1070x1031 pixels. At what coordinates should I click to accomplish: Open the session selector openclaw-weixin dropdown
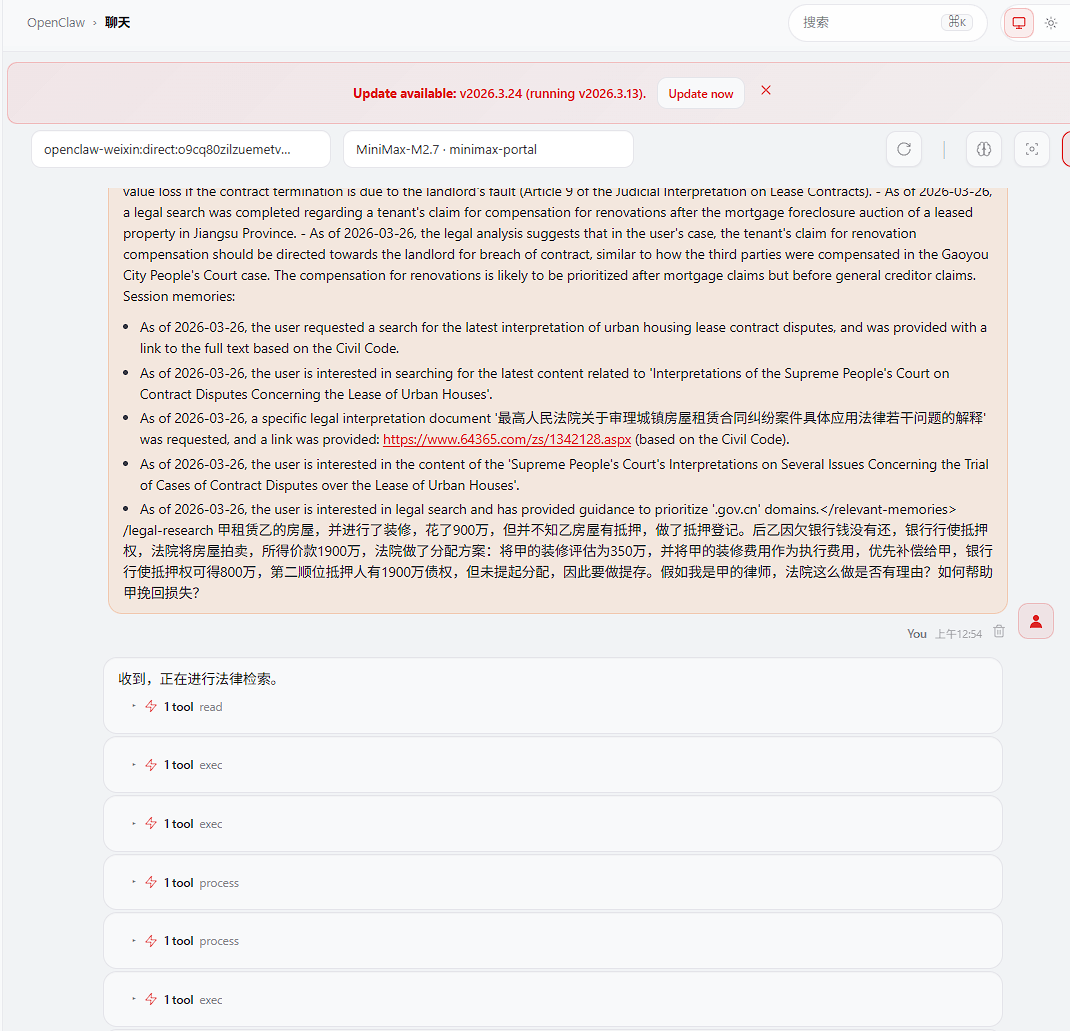pos(181,149)
